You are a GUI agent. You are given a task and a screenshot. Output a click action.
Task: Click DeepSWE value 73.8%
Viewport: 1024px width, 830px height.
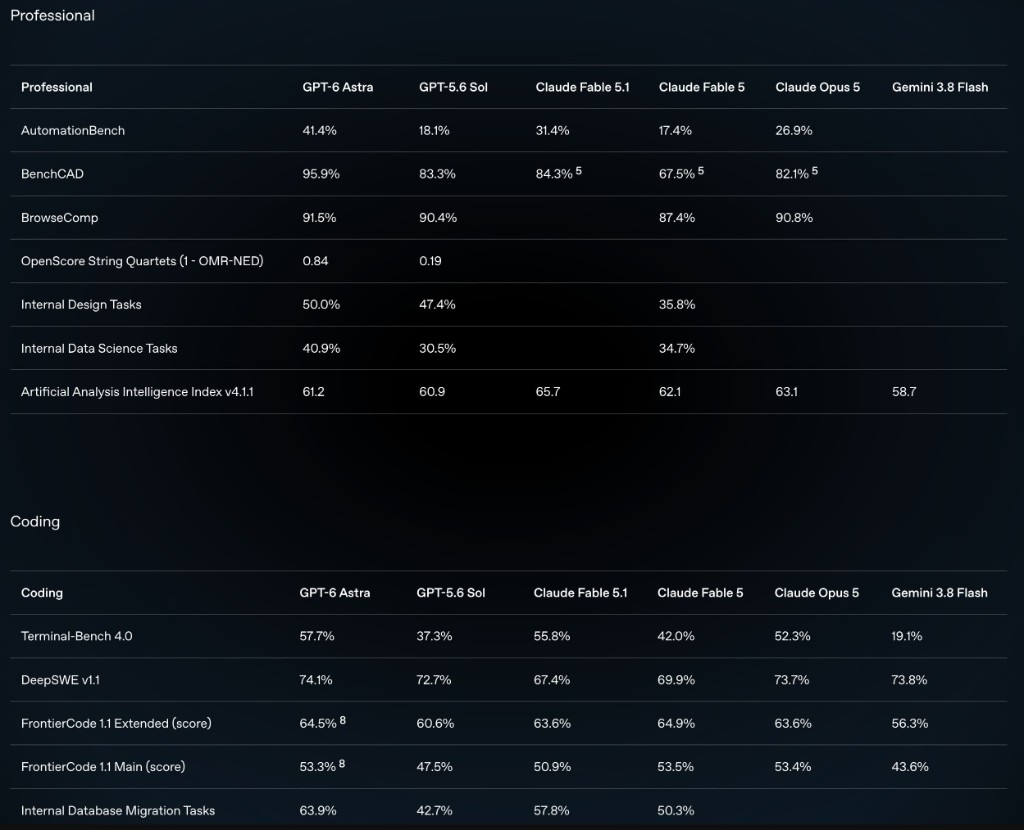tap(909, 680)
